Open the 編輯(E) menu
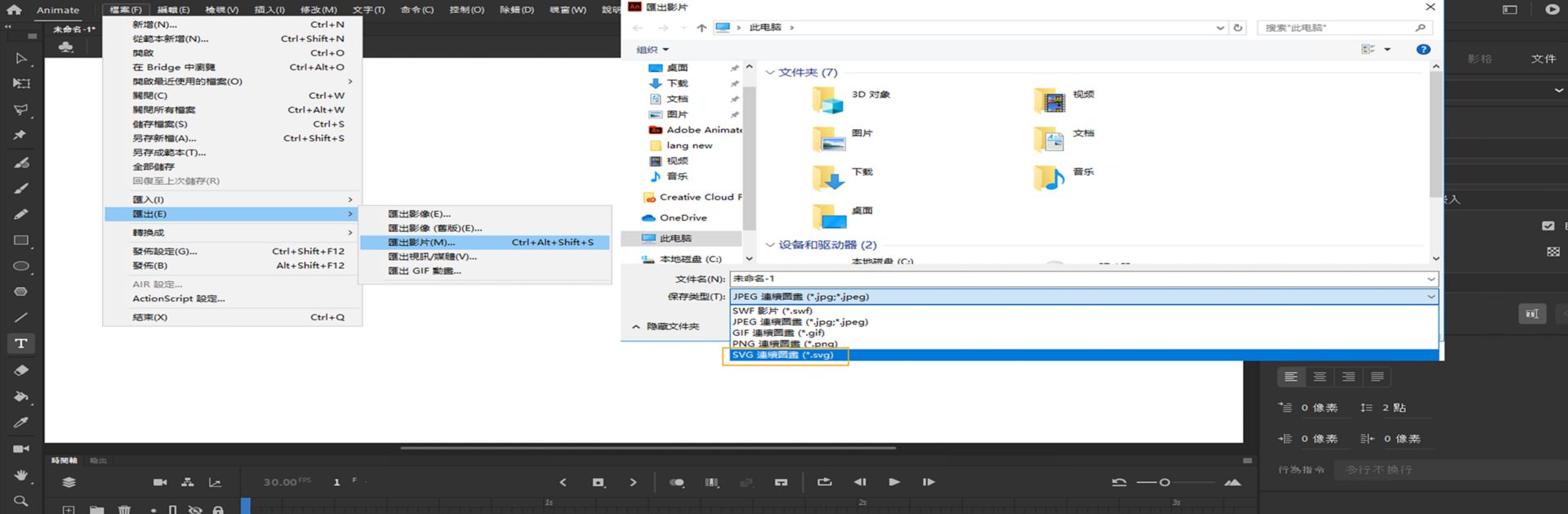 point(173,10)
